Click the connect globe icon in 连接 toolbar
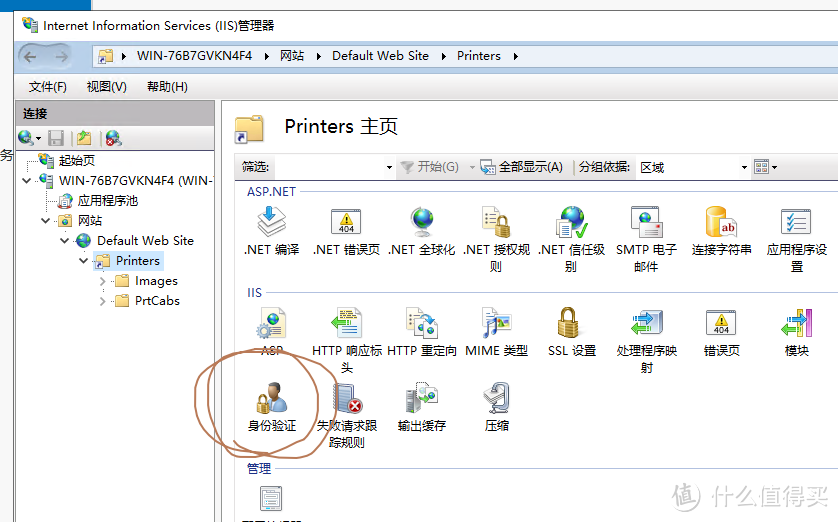Viewport: 838px width, 522px height. click(x=26, y=138)
